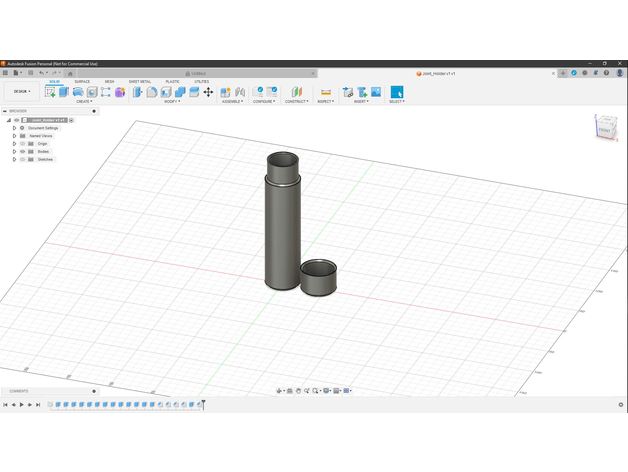The image size is (628, 472).
Task: Toggle visibility eye for Bodies folder
Action: click(22, 151)
